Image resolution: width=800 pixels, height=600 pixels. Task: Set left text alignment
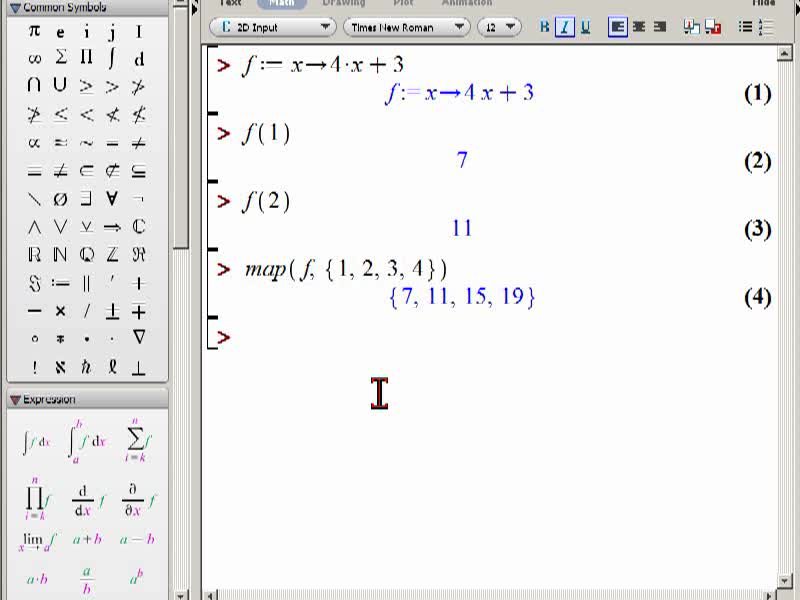(x=617, y=27)
